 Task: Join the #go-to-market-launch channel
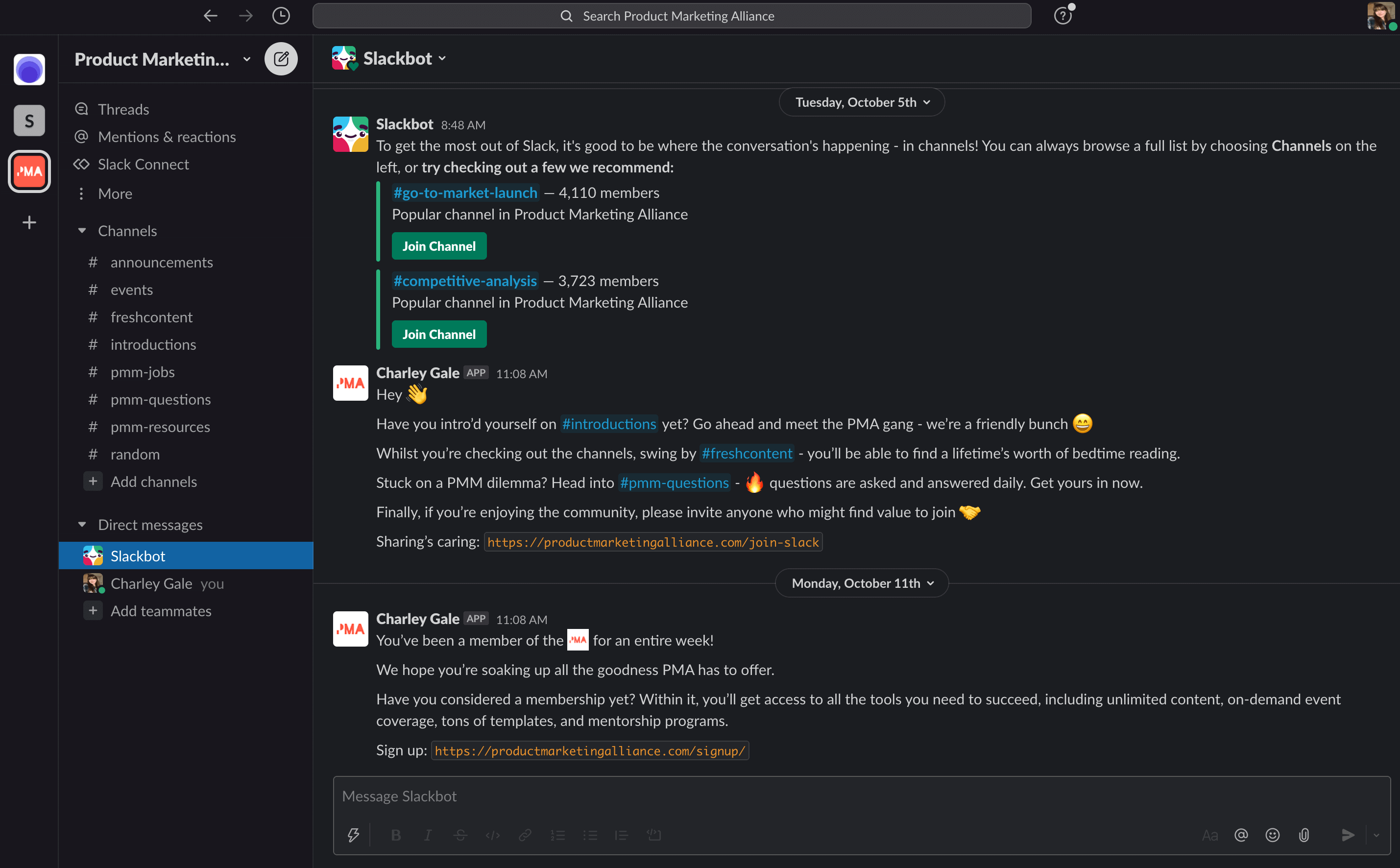point(438,246)
